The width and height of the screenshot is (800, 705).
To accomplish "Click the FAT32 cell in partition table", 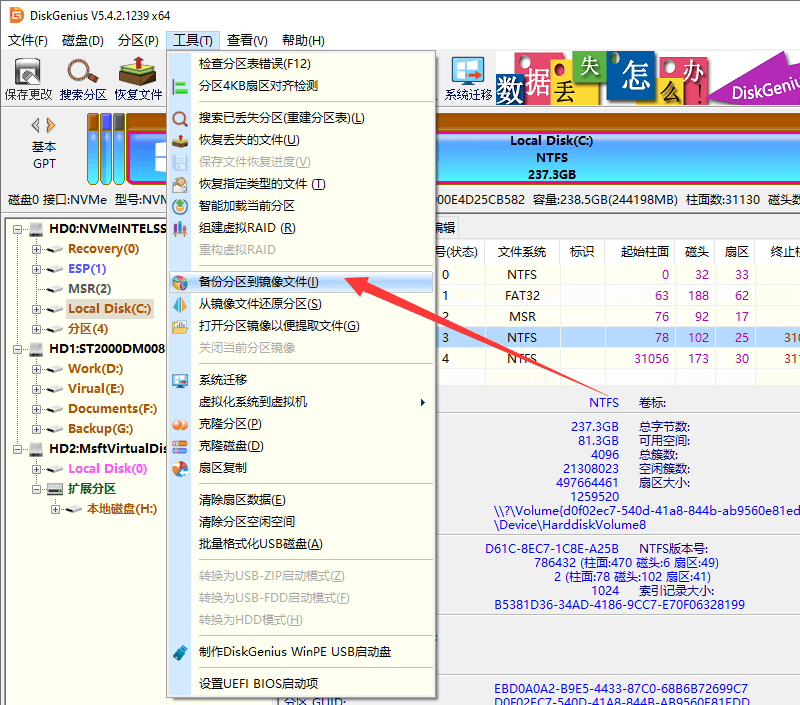I will (x=522, y=296).
